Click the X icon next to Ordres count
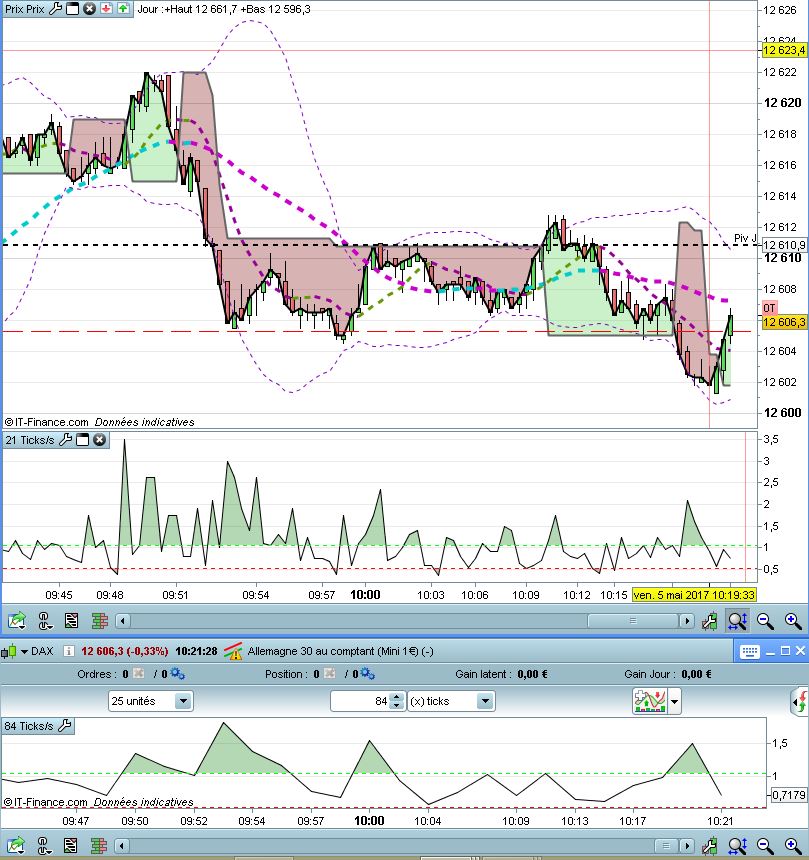Viewport: 809px width, 860px height. point(138,674)
